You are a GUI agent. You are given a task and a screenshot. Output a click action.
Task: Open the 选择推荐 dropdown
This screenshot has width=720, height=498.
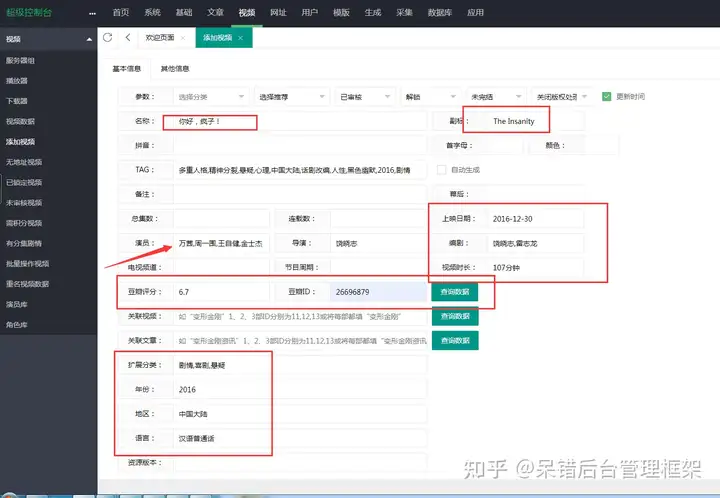292,97
